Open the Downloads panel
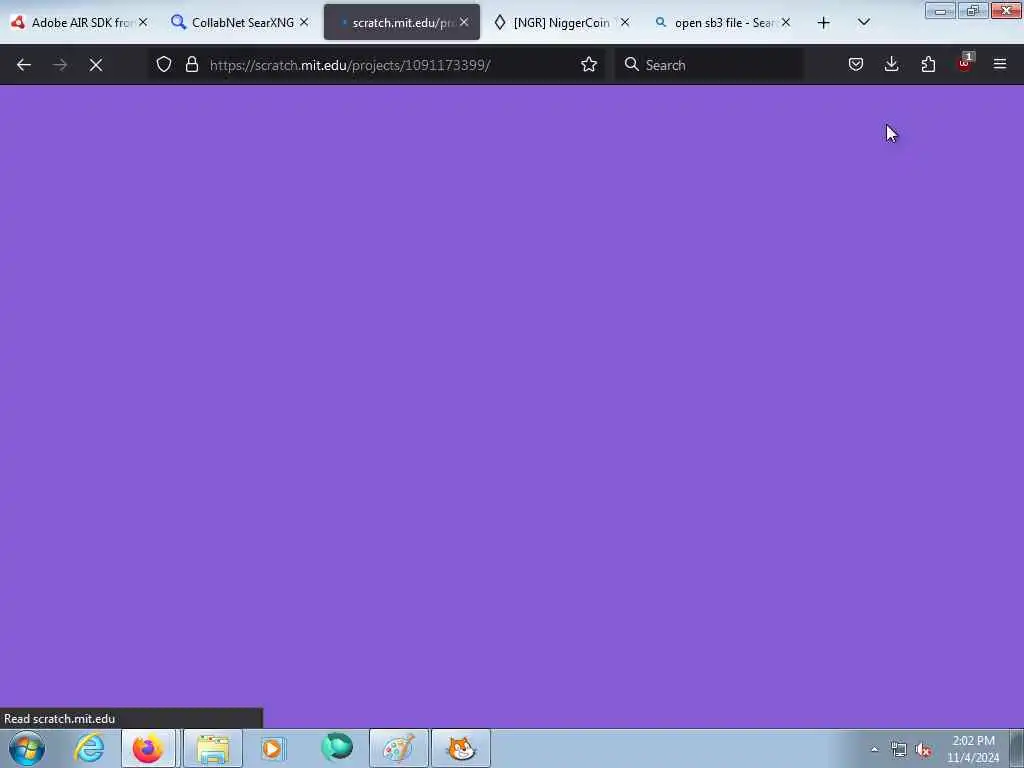Screen dimensions: 1024x768 pyautogui.click(x=891, y=64)
